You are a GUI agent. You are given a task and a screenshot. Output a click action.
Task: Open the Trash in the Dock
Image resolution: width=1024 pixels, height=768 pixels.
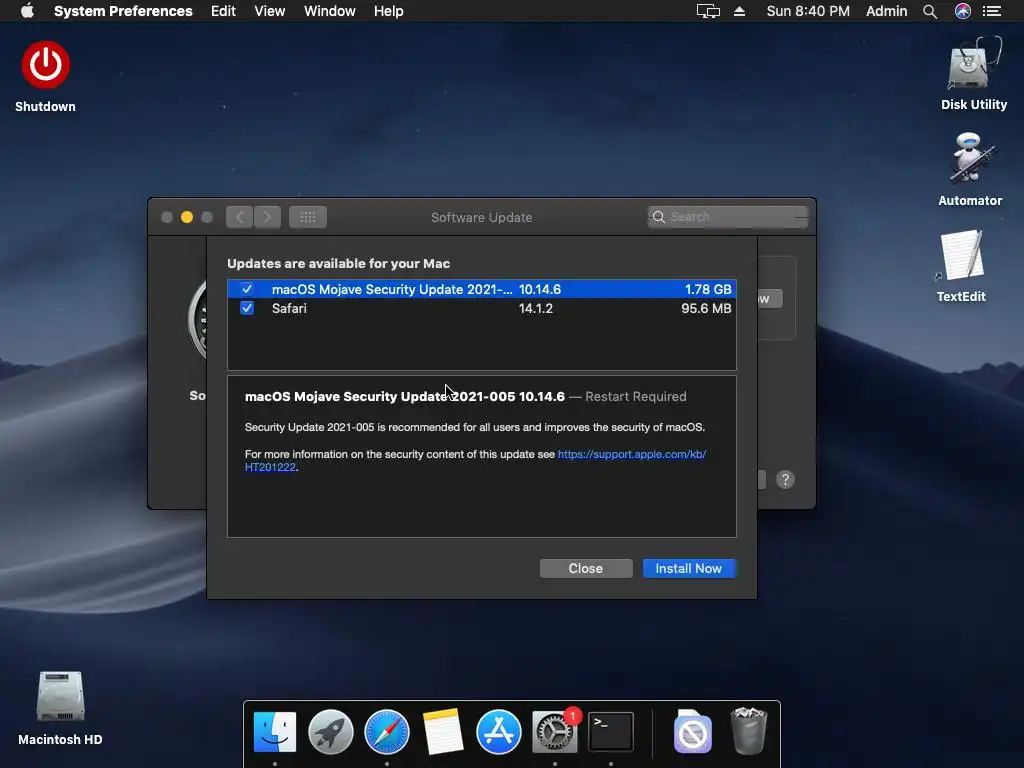coord(748,731)
